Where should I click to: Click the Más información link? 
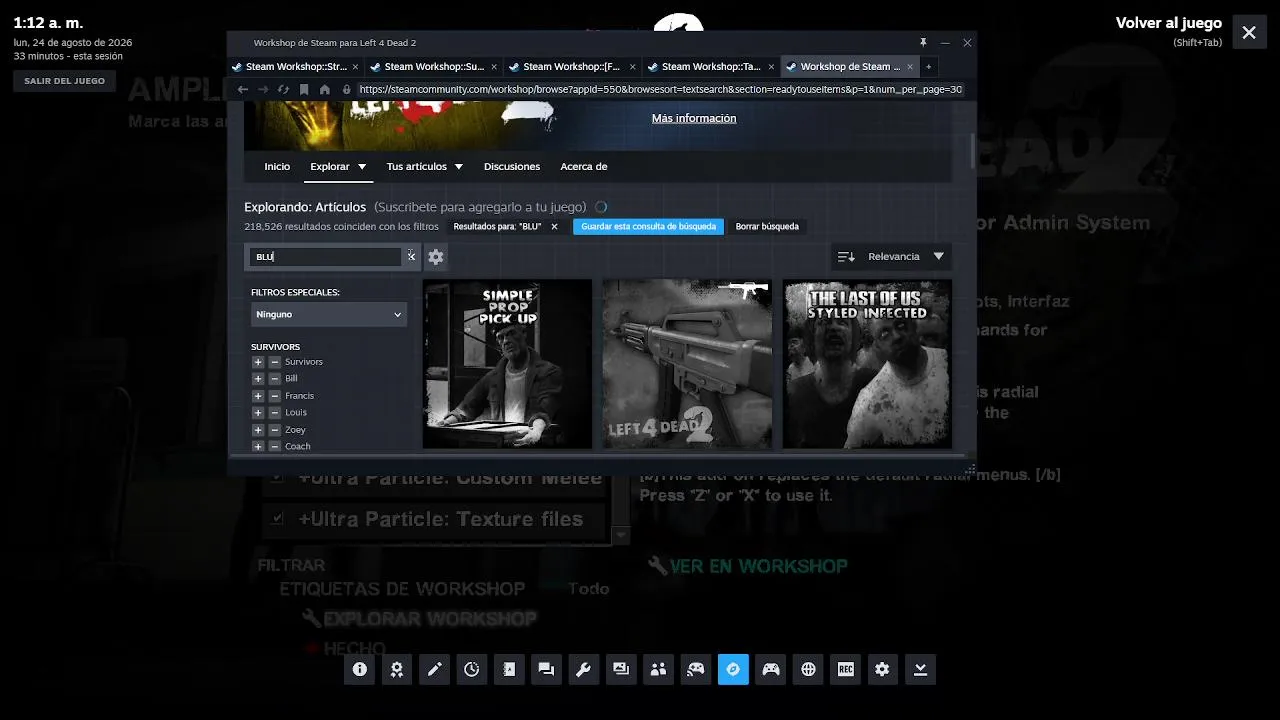tap(694, 118)
